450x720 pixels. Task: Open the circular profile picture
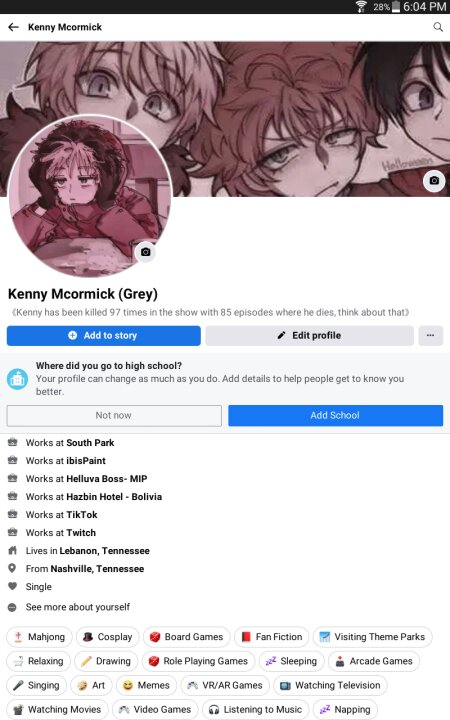point(90,196)
